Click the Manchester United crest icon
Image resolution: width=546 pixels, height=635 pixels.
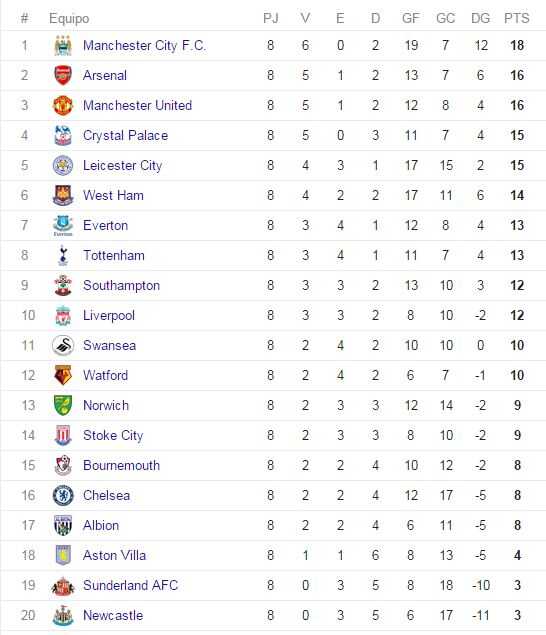[63, 105]
